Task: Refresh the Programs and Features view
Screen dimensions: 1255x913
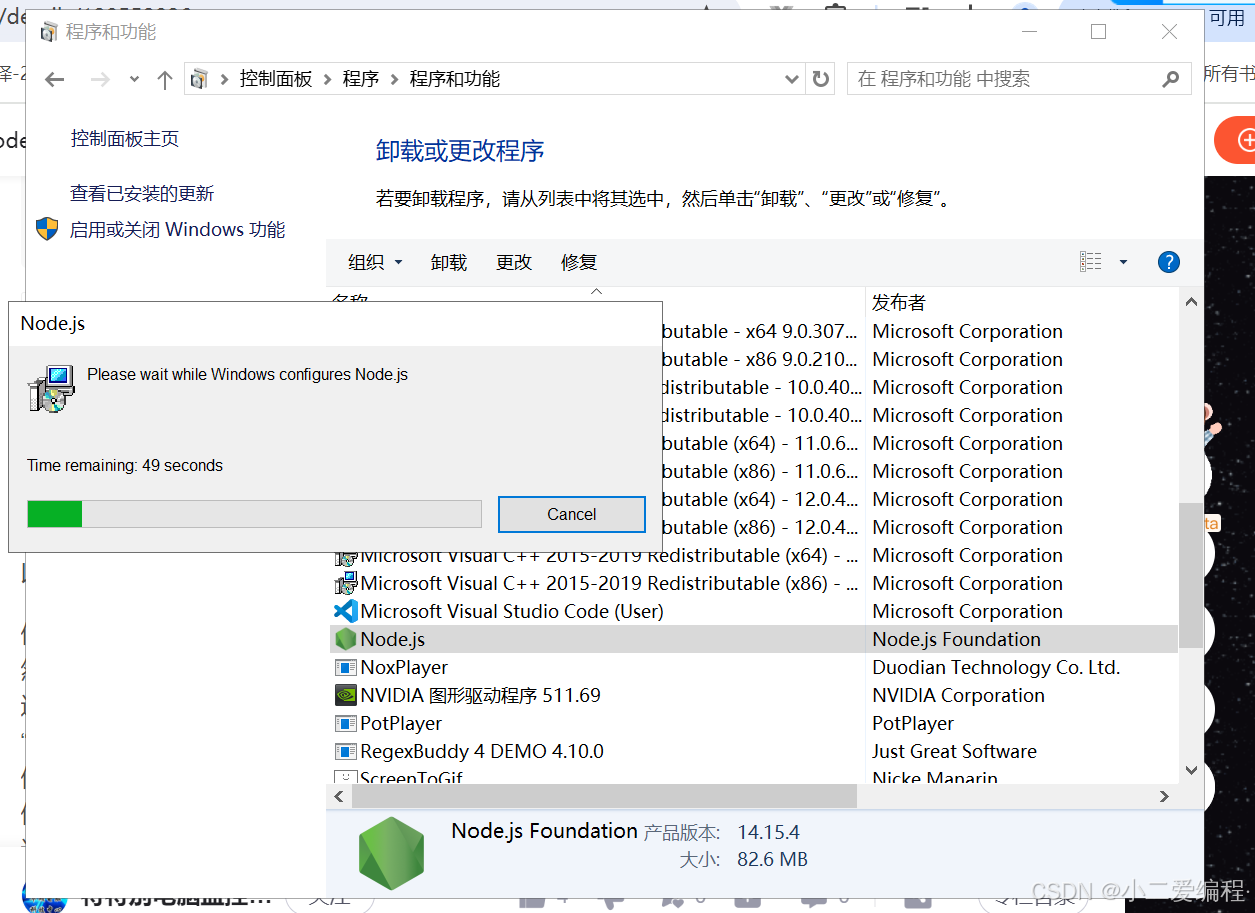Action: [x=821, y=80]
